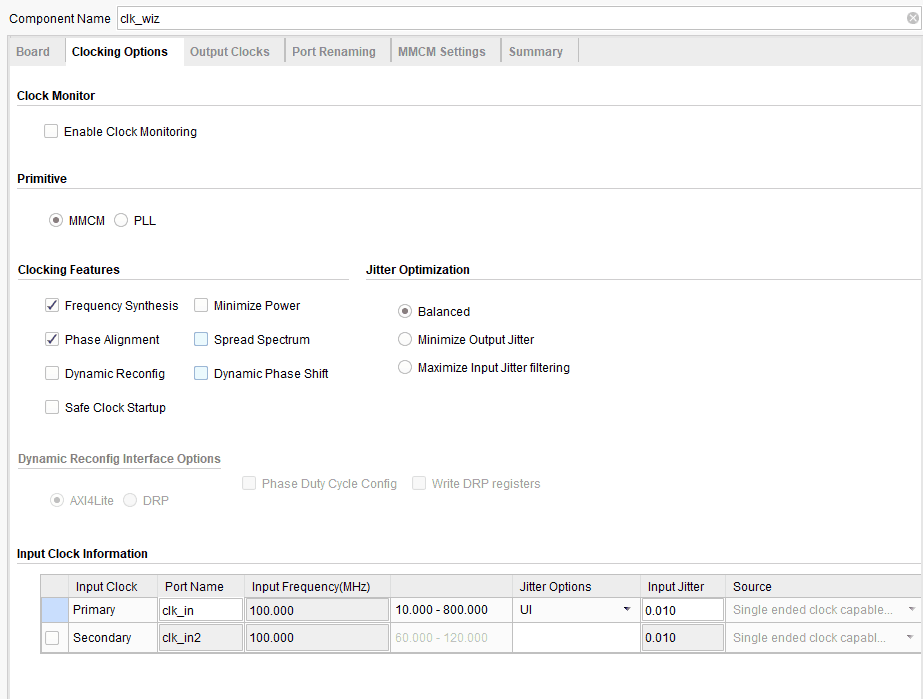Expand the Primary clock Source dropdown

tap(912, 610)
